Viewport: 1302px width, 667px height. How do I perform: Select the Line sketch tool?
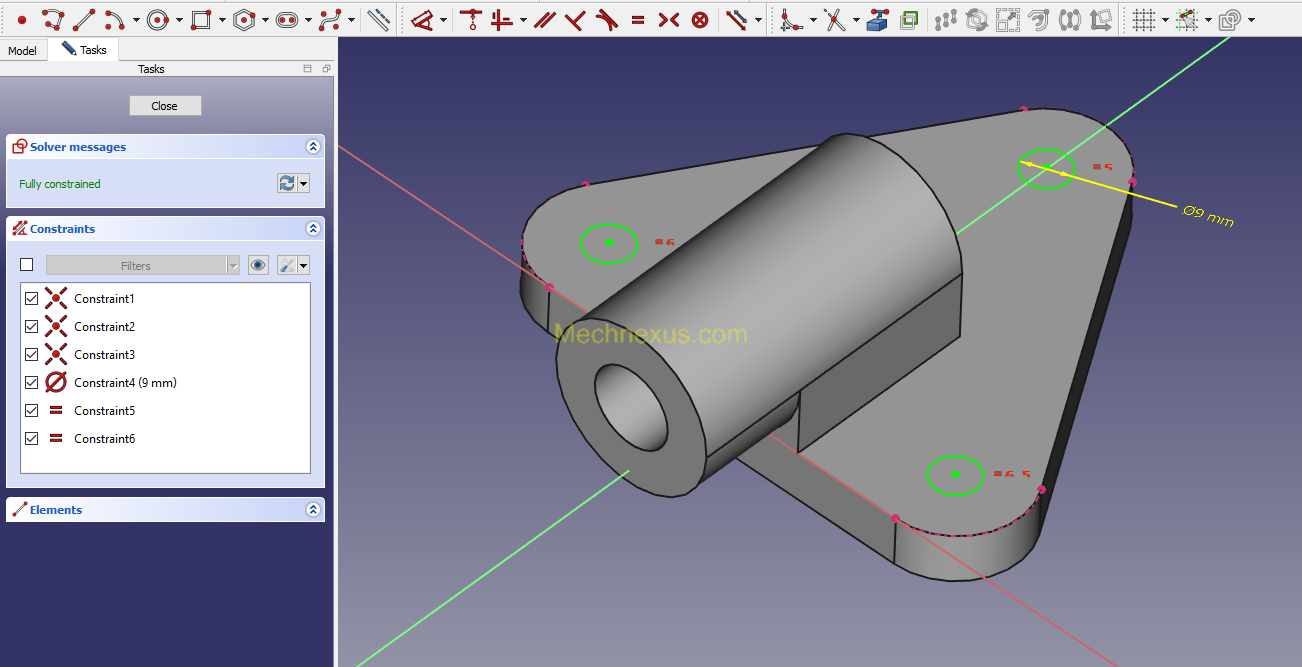pyautogui.click(x=84, y=19)
